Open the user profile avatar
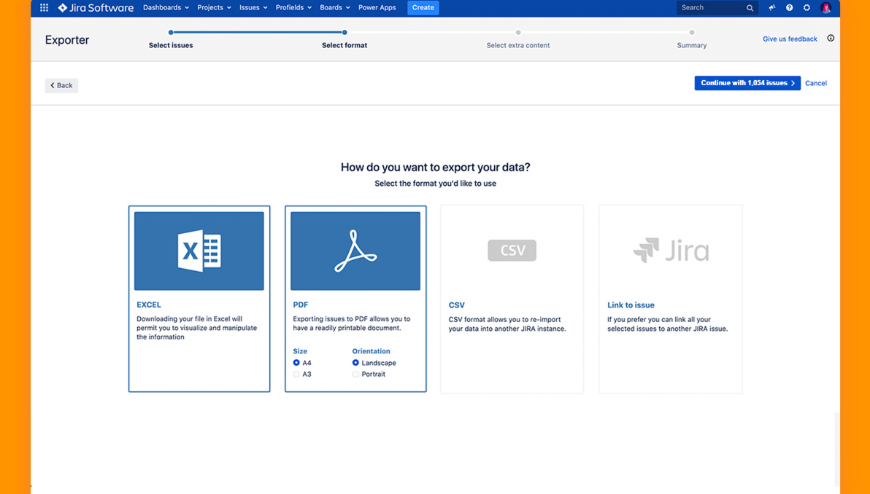This screenshot has height=494, width=870. tap(826, 8)
